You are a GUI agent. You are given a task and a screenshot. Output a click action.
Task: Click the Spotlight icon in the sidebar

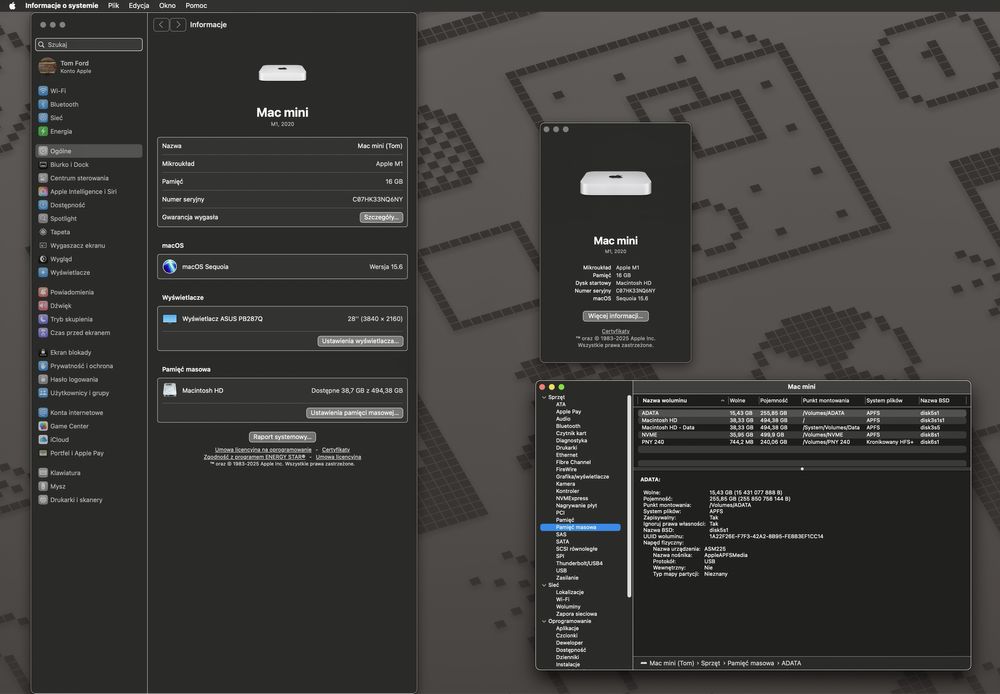43,218
